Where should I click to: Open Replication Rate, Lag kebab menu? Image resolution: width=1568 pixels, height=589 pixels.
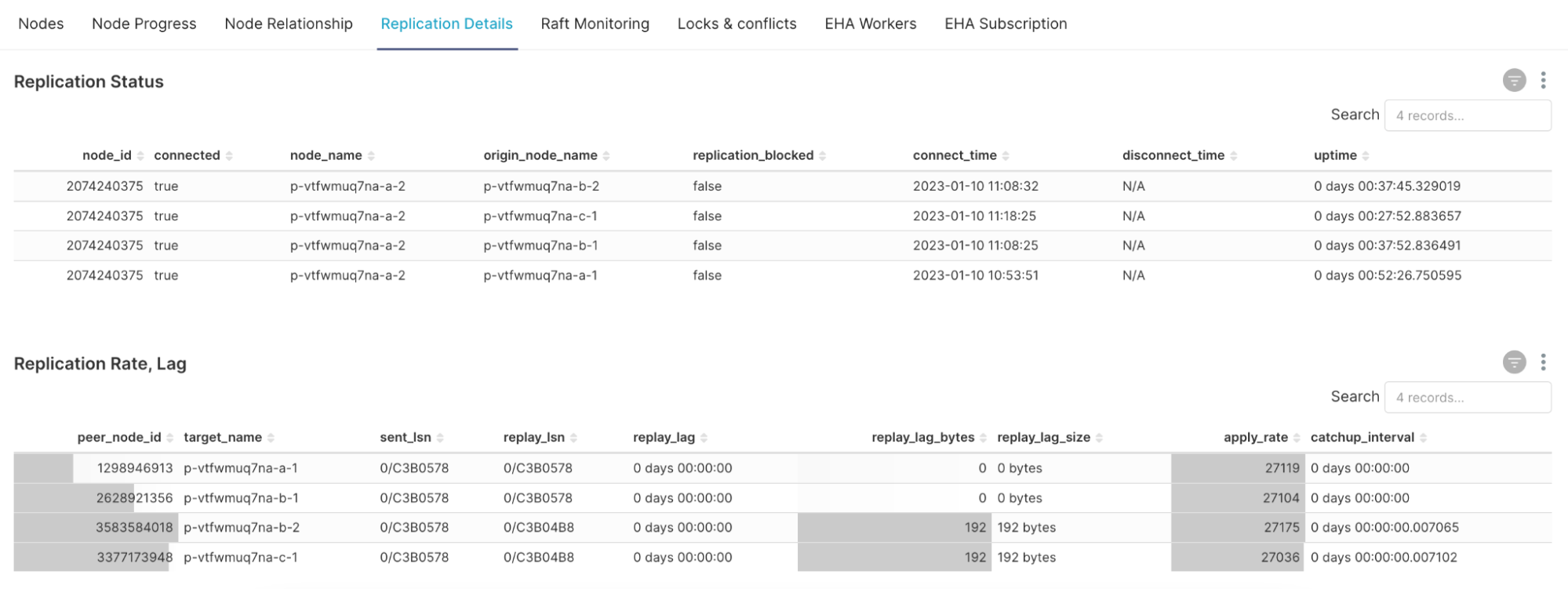(x=1543, y=362)
